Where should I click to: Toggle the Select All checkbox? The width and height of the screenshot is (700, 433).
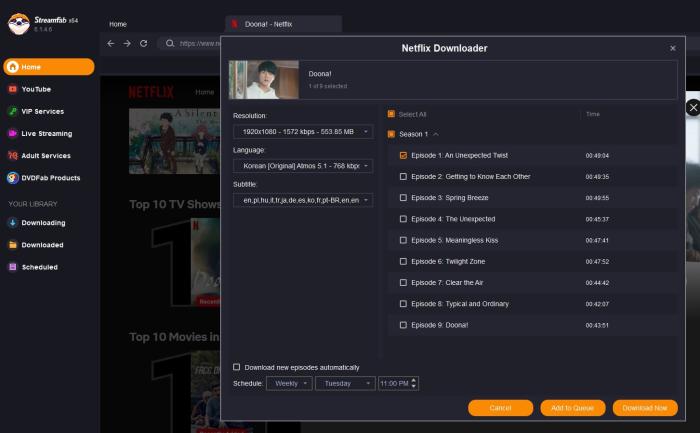coord(391,114)
